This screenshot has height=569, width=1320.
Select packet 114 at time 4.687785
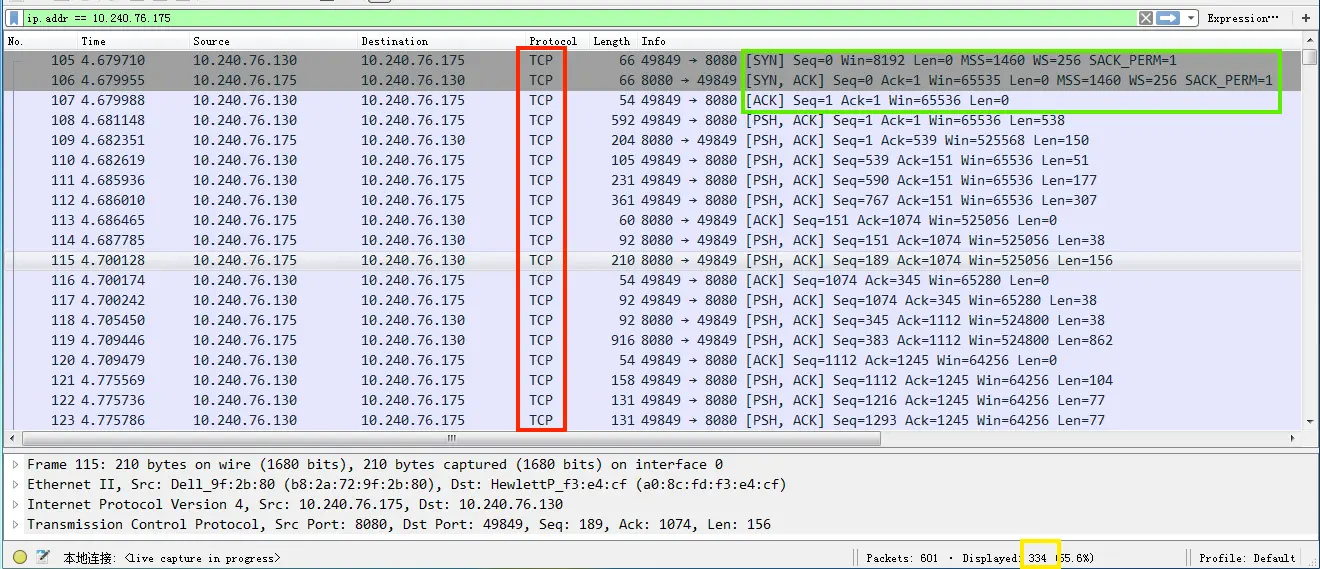pyautogui.click(x=653, y=240)
